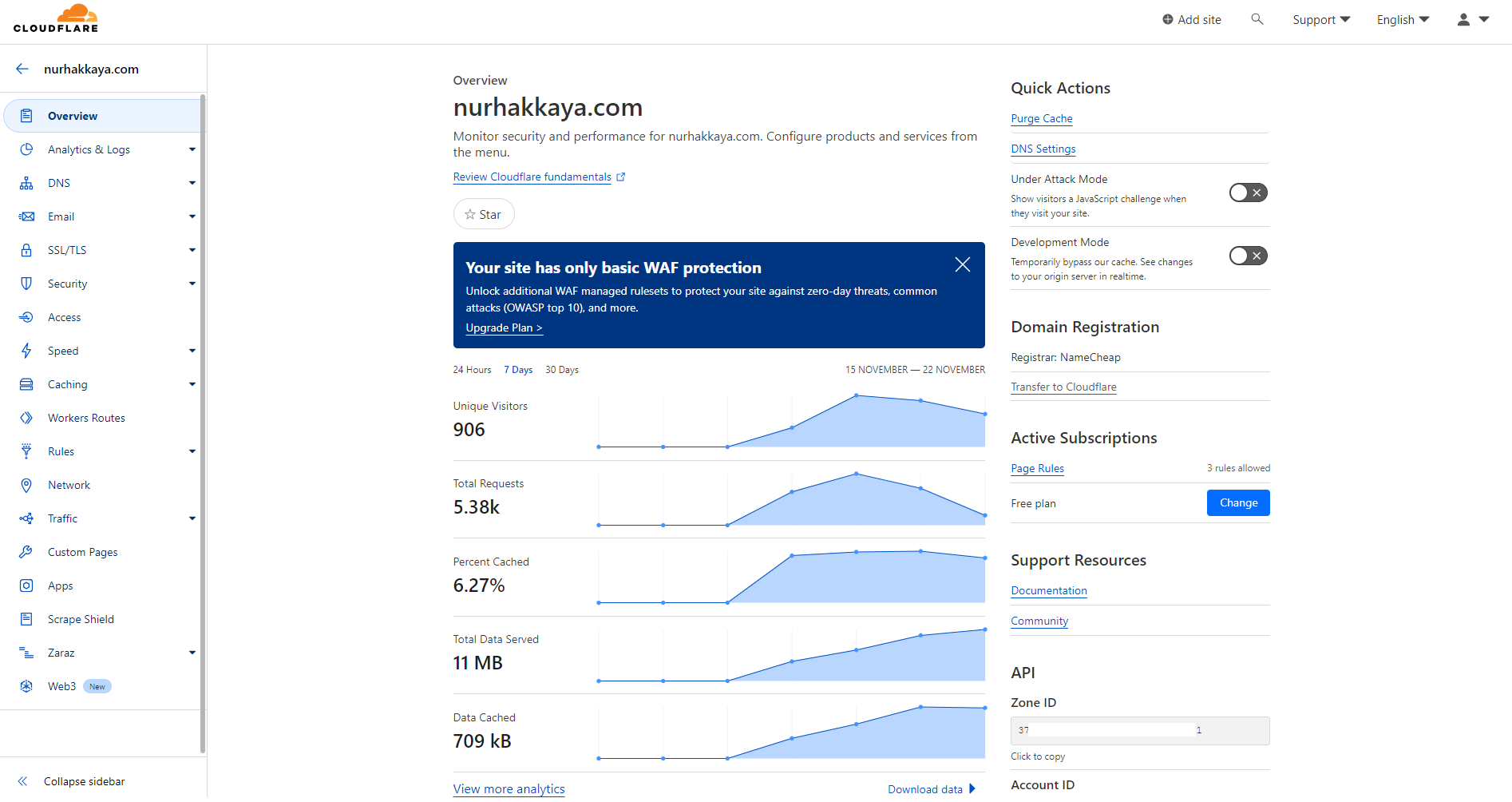Image resolution: width=1512 pixels, height=802 pixels.
Task: Expand the Analytics & Logs menu arrow
Action: (x=192, y=149)
